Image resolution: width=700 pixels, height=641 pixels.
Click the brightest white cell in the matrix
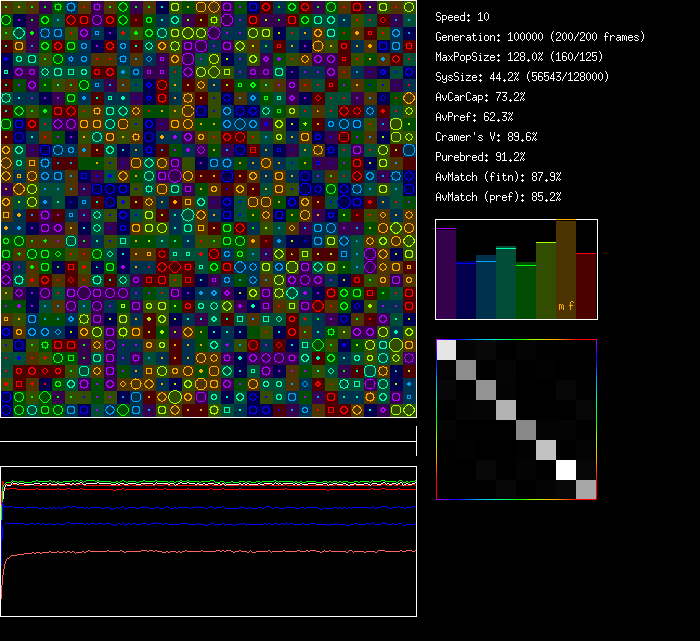[x=566, y=469]
